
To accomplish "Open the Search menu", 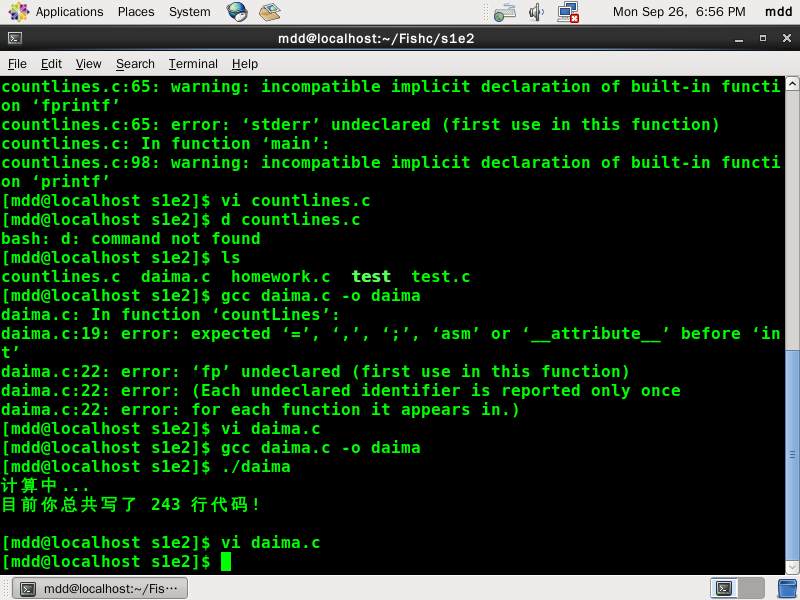I will click(x=135, y=64).
